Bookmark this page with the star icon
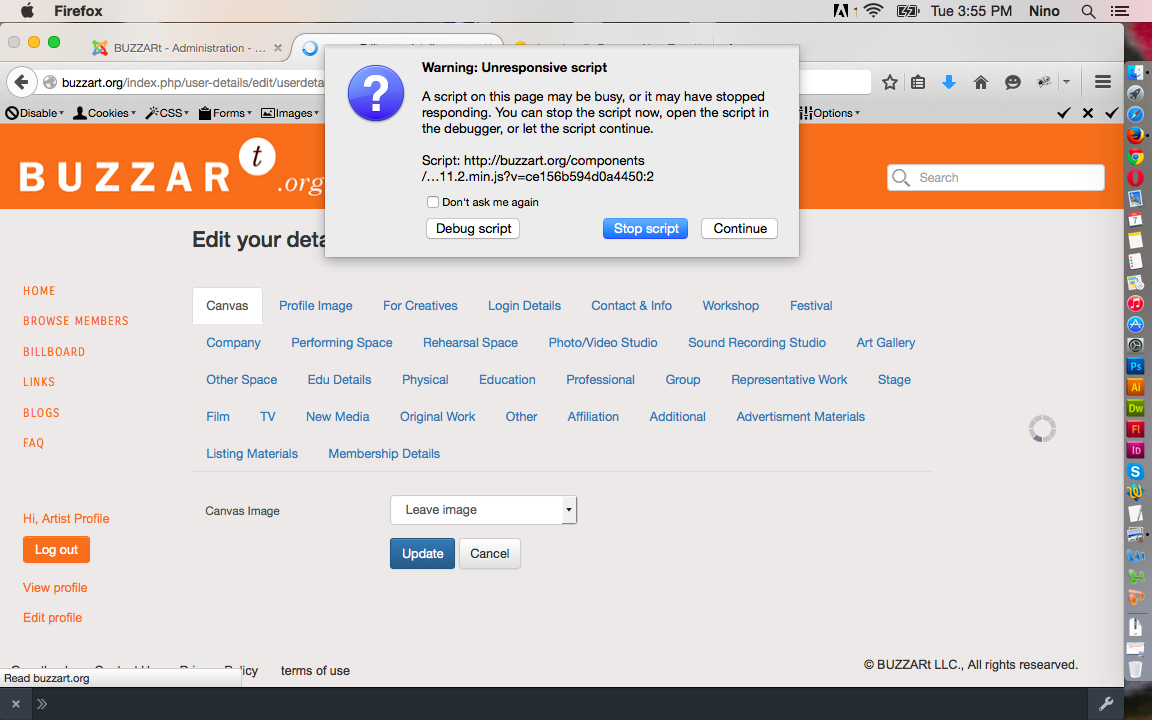This screenshot has height=720, width=1152. tap(890, 82)
